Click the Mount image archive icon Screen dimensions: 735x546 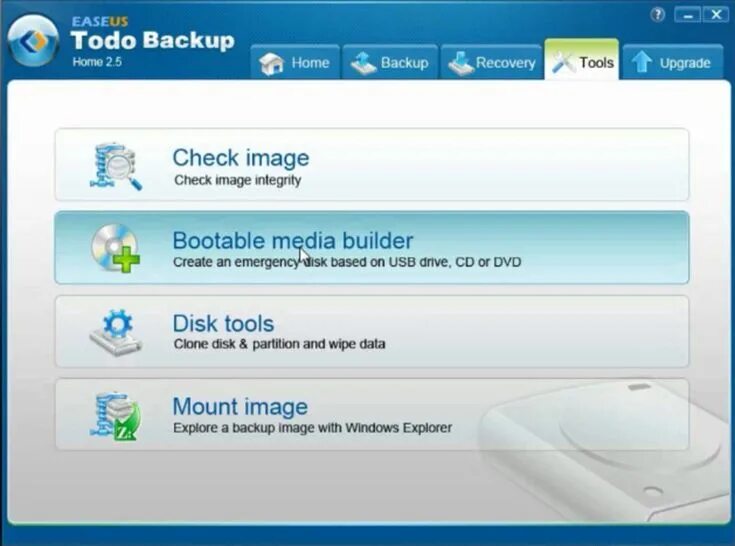tap(115, 416)
